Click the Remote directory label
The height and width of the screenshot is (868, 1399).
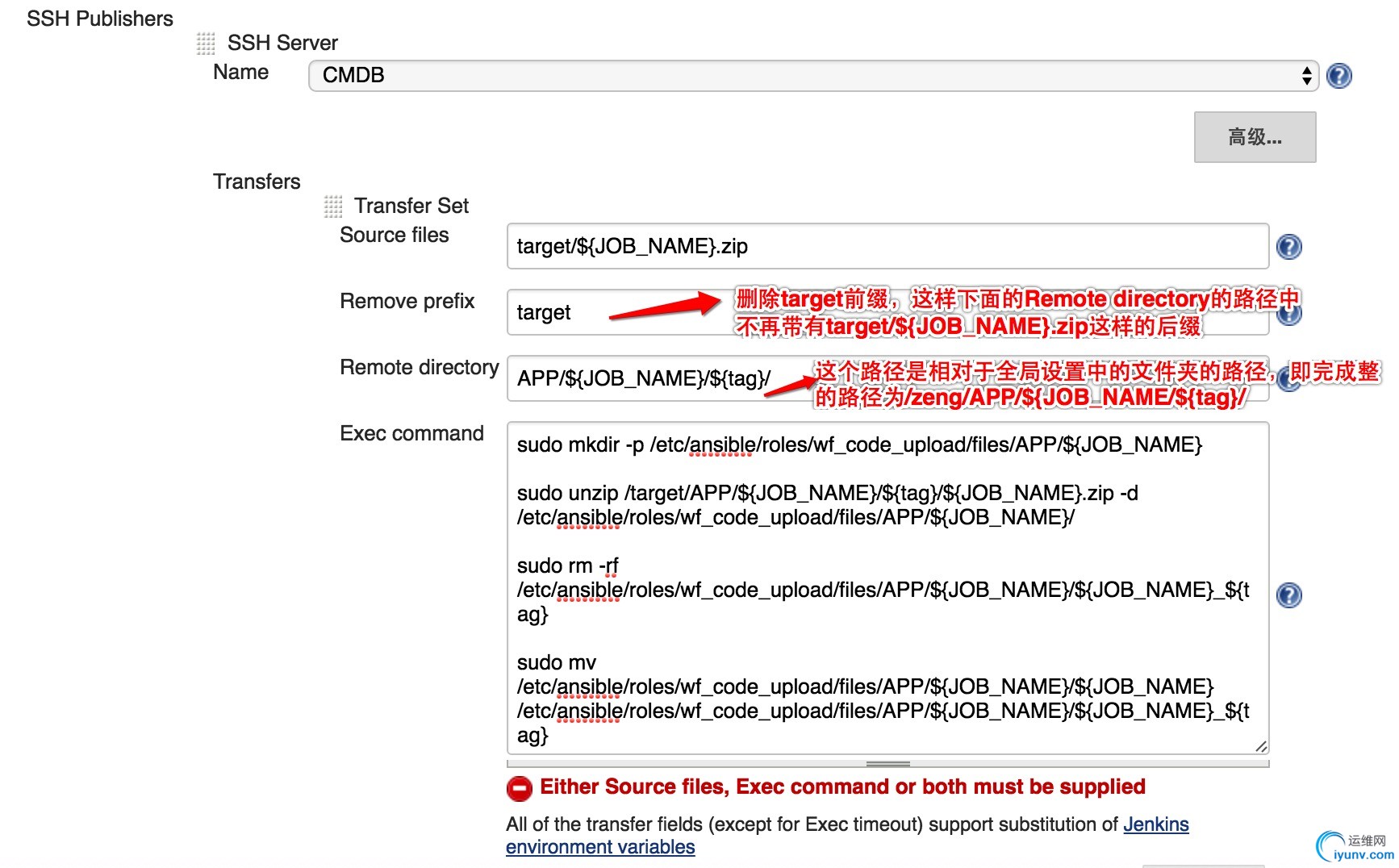pyautogui.click(x=420, y=367)
